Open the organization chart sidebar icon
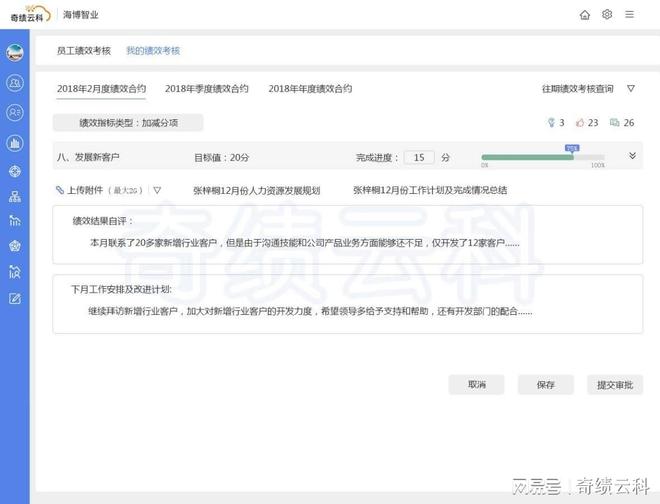The width and height of the screenshot is (660, 504). click(x=15, y=197)
